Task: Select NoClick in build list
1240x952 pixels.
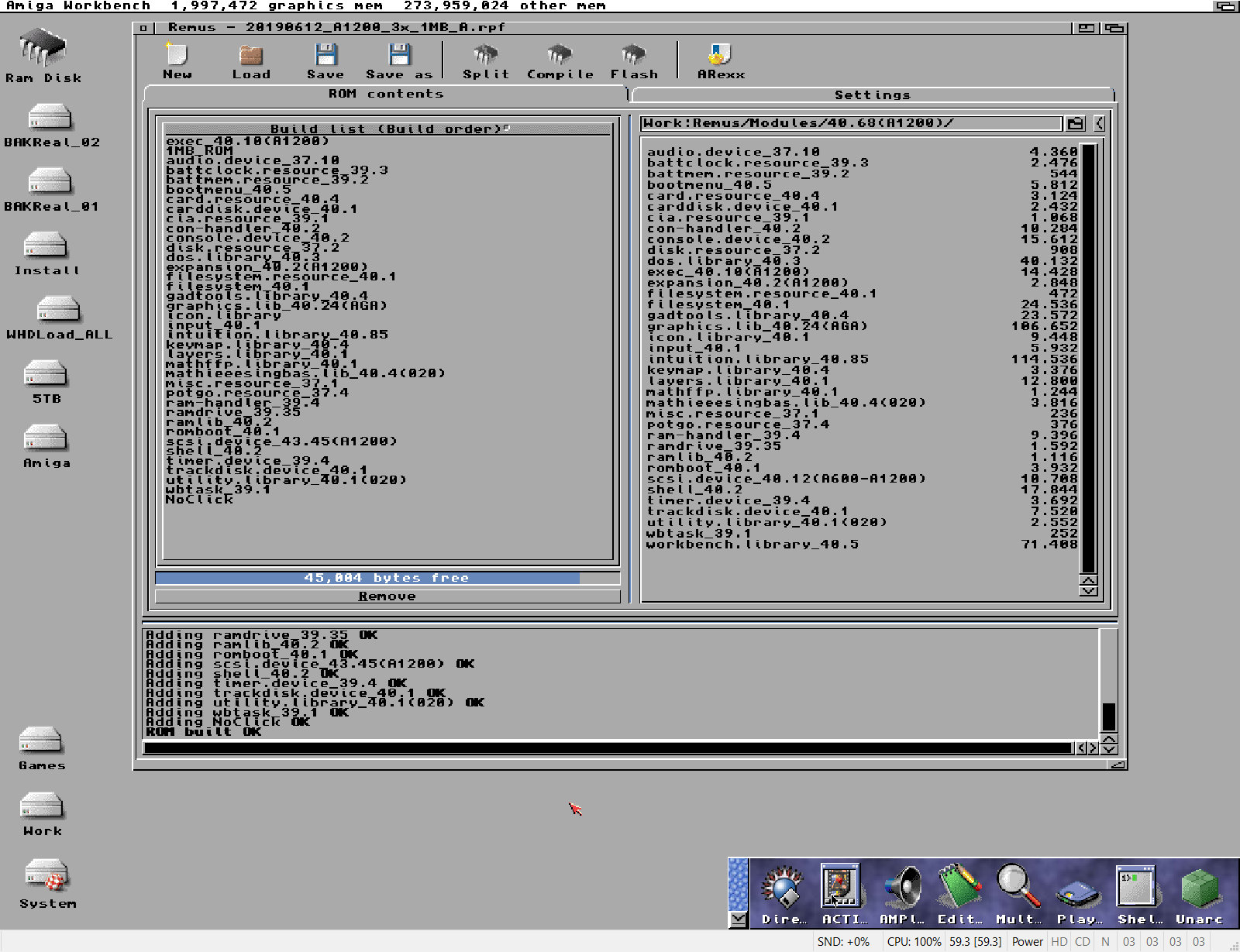Action: tap(199, 500)
